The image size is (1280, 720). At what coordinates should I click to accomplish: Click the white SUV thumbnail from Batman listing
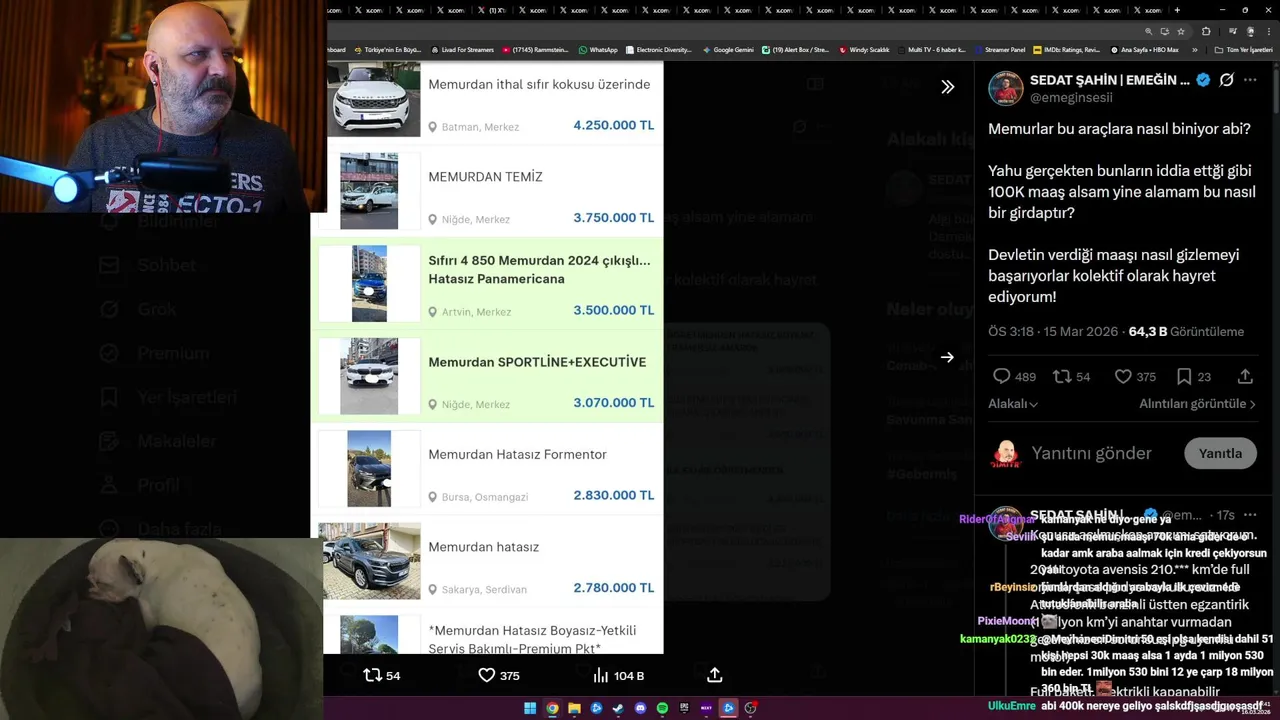(x=373, y=99)
